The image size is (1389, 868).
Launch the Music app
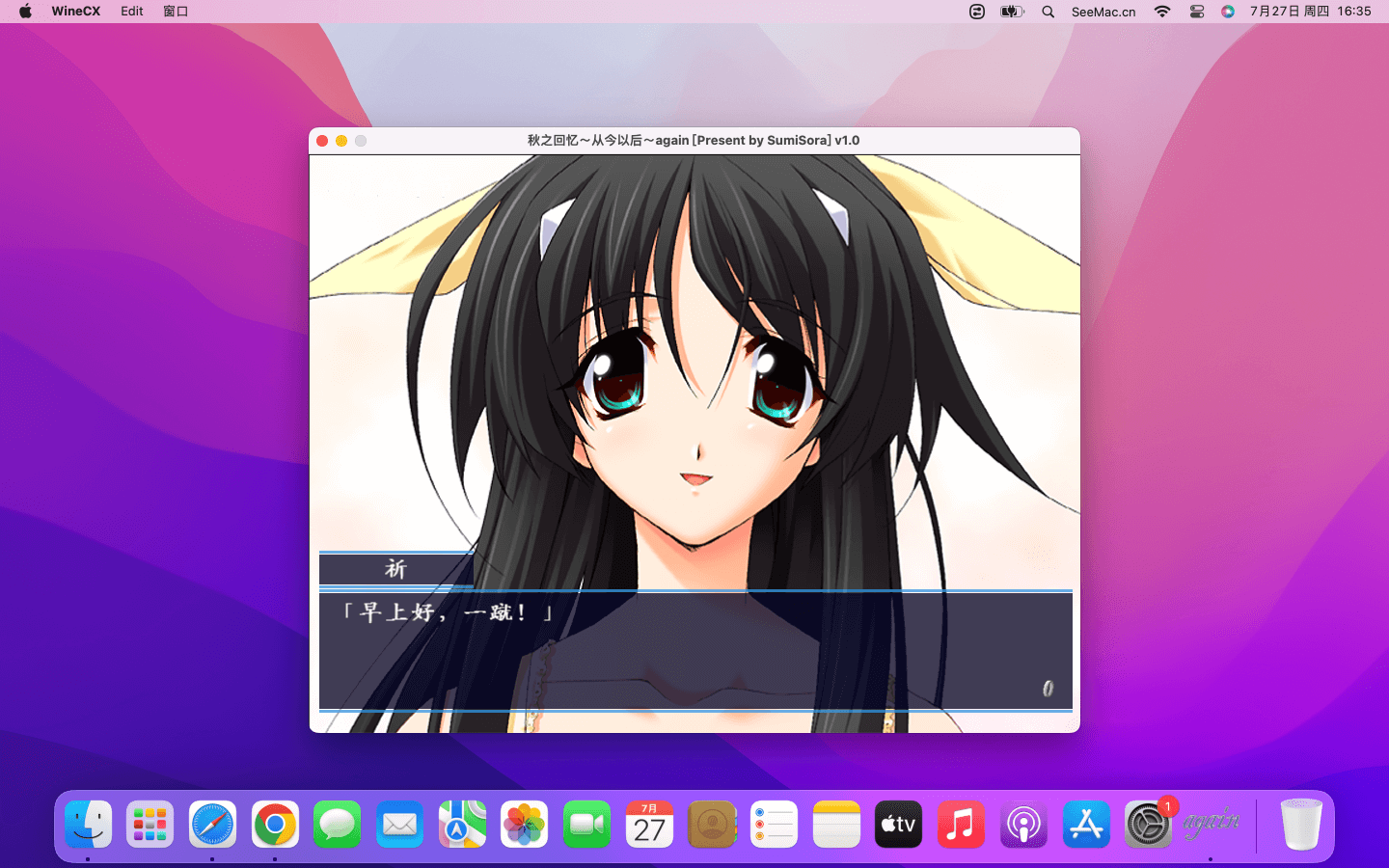961,825
